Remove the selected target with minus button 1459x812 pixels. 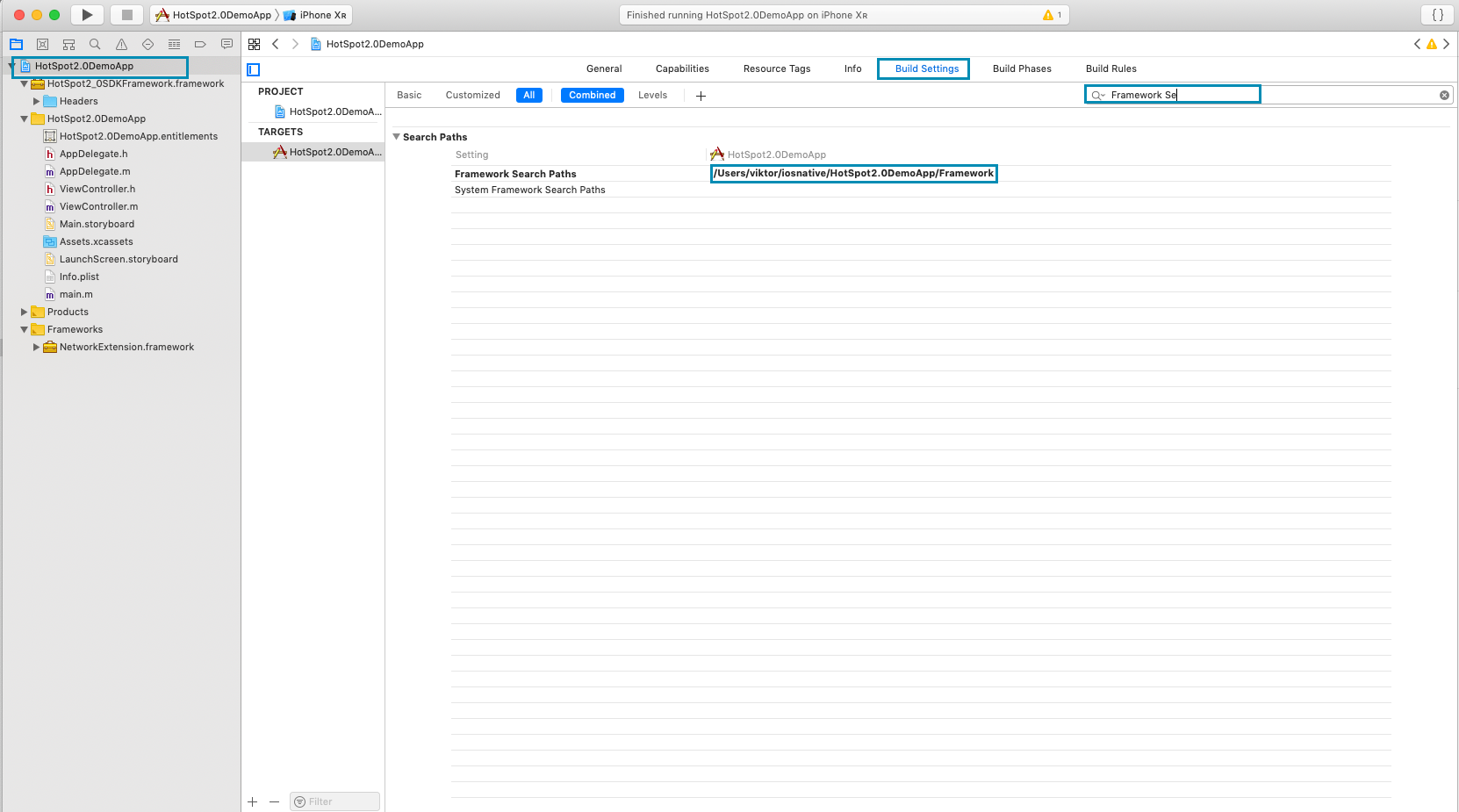tap(274, 801)
